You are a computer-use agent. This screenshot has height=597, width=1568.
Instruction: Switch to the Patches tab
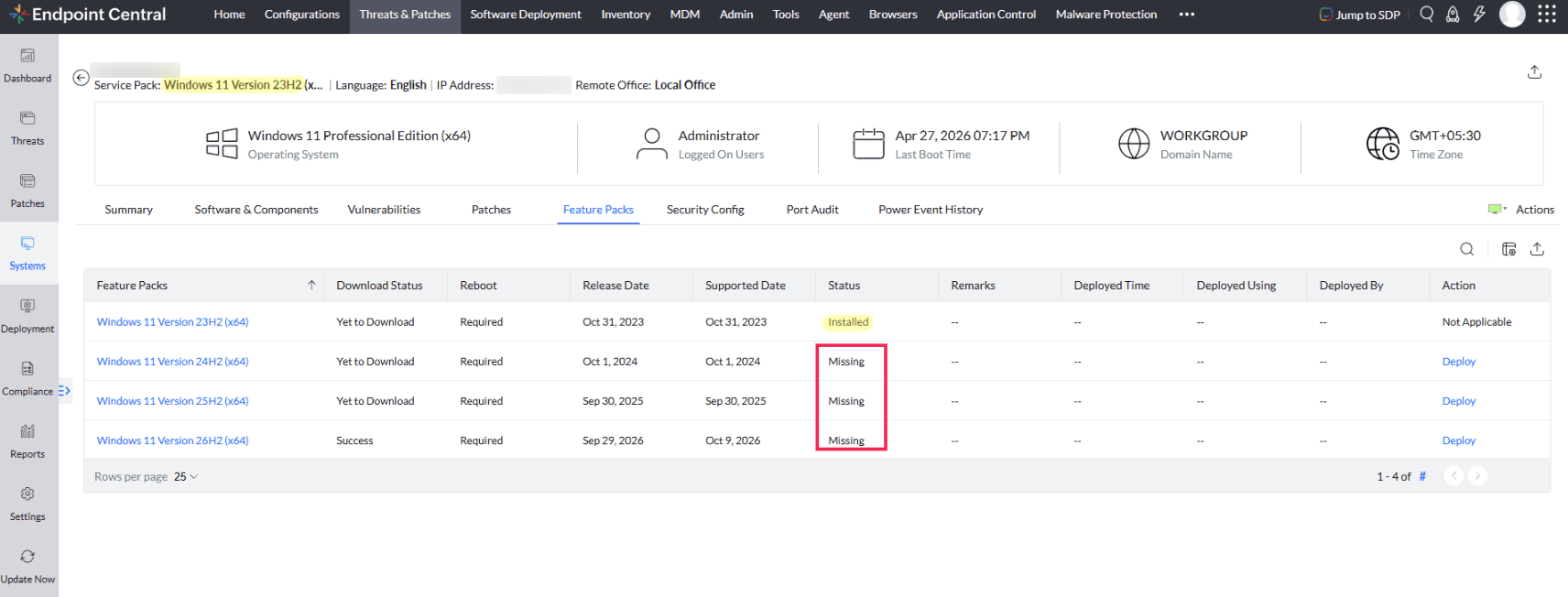[x=492, y=210]
